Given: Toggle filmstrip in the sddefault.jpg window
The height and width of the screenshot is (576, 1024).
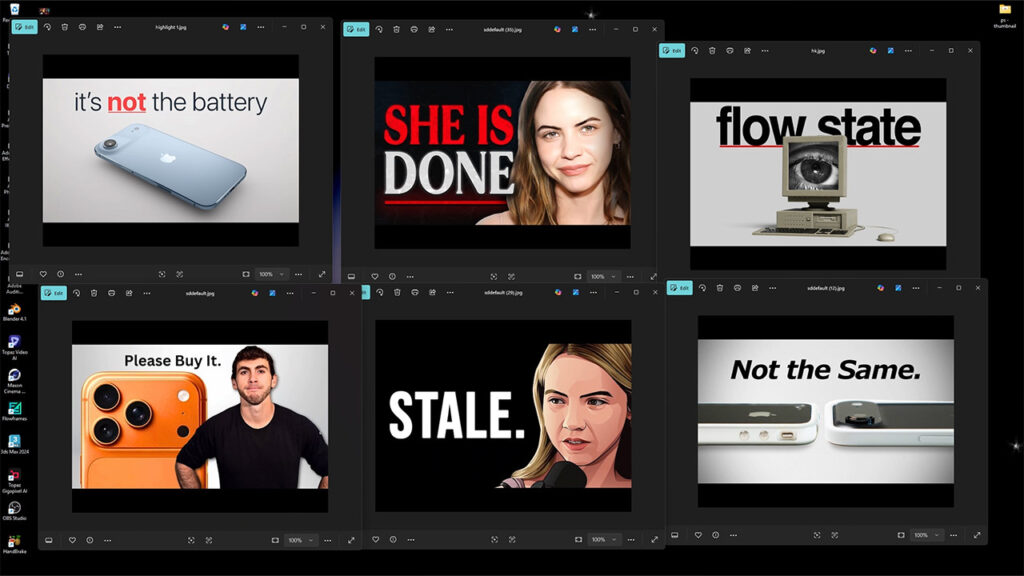Looking at the screenshot, I should point(48,540).
